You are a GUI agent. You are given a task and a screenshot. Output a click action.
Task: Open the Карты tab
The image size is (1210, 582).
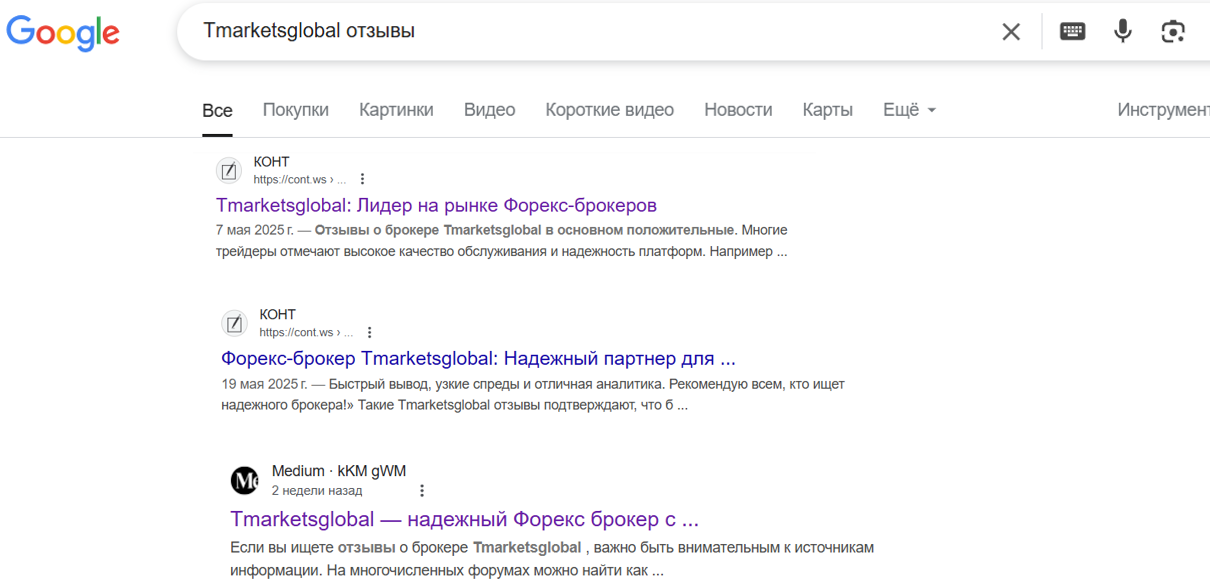[827, 110]
